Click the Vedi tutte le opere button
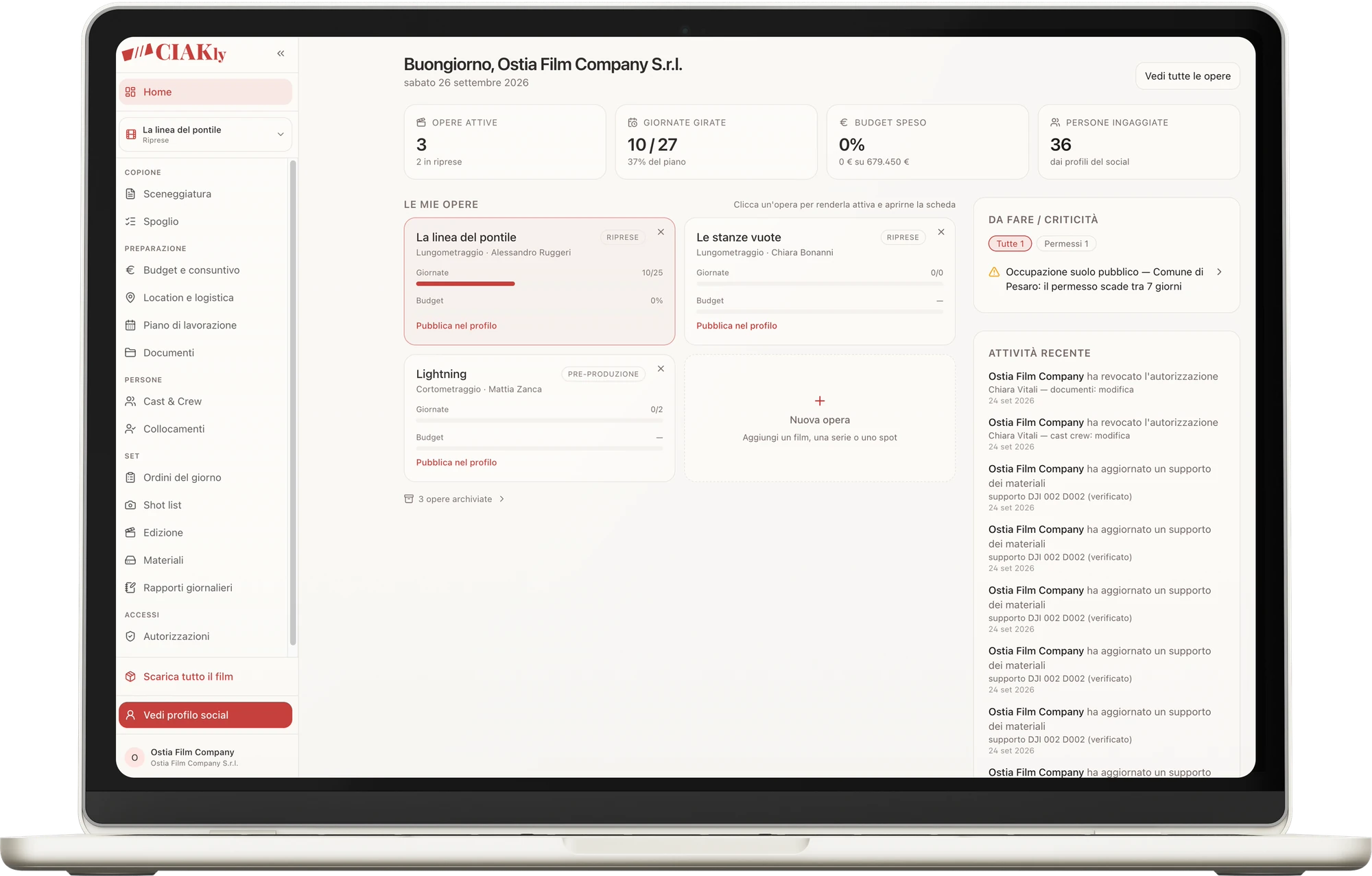 pyautogui.click(x=1187, y=76)
